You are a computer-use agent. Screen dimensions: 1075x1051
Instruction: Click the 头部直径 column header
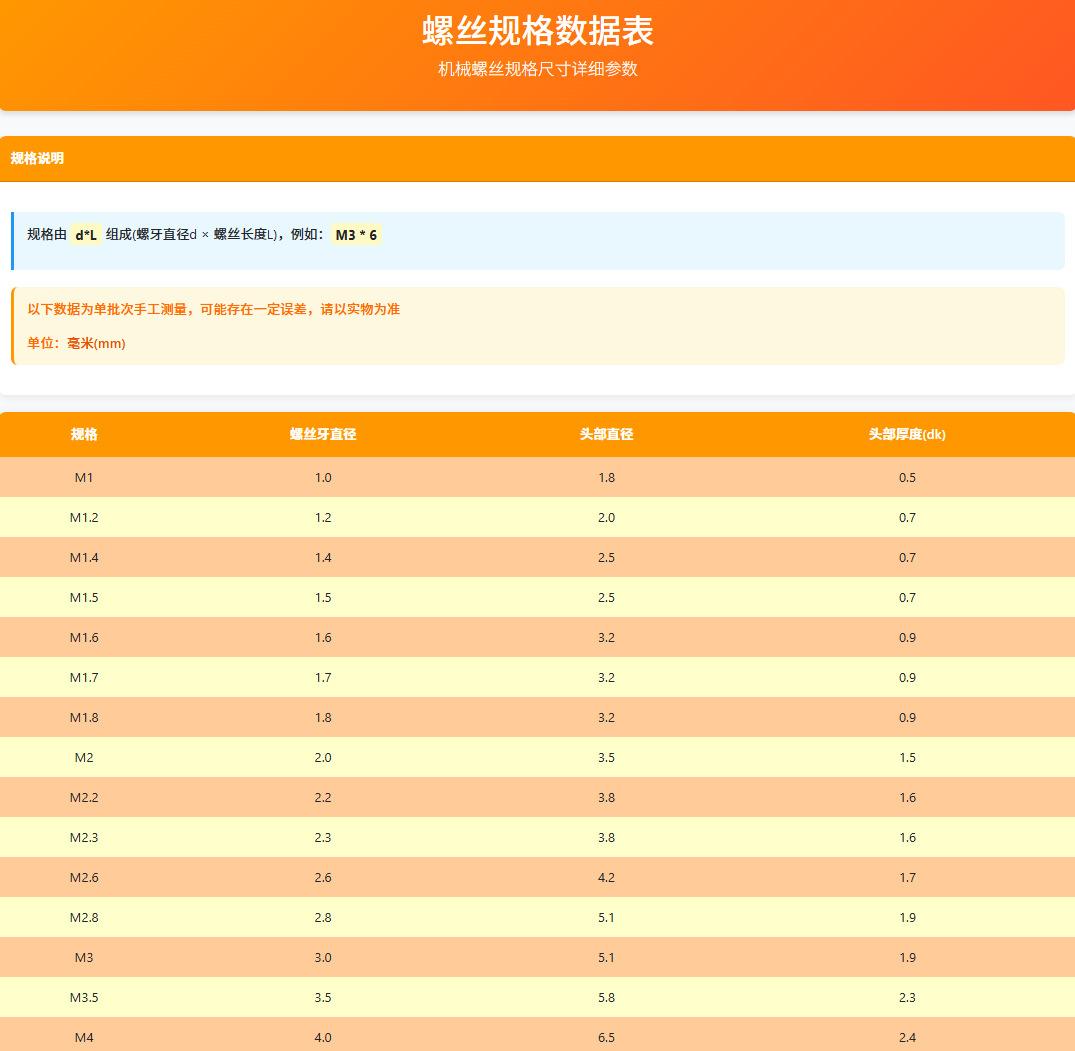pos(606,434)
